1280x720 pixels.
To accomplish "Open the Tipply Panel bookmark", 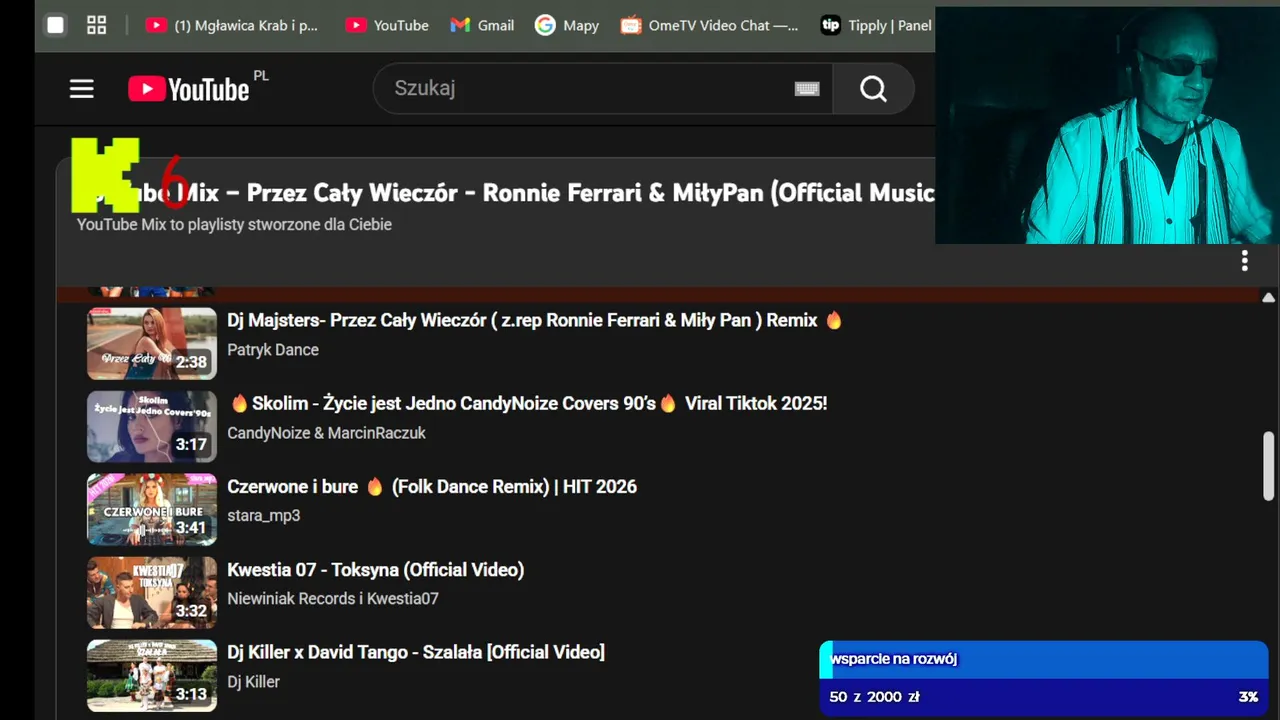I will pos(876,26).
